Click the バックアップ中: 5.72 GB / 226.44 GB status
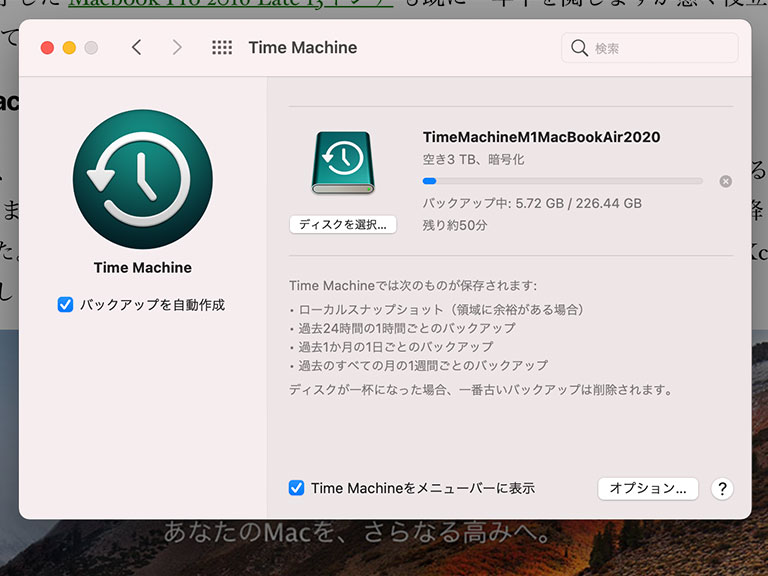 pos(532,203)
